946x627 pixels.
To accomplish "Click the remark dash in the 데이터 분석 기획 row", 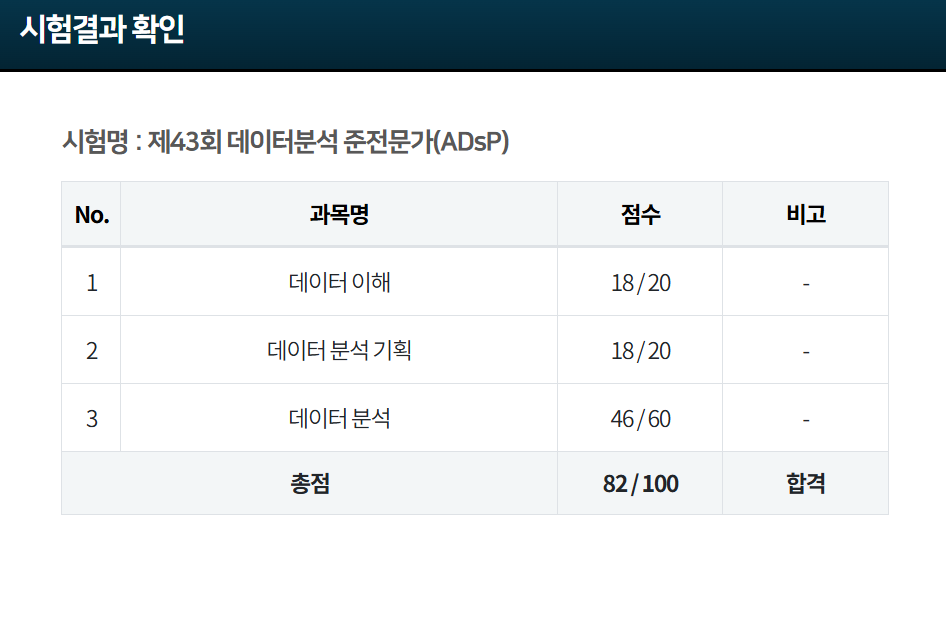I will [x=806, y=352].
